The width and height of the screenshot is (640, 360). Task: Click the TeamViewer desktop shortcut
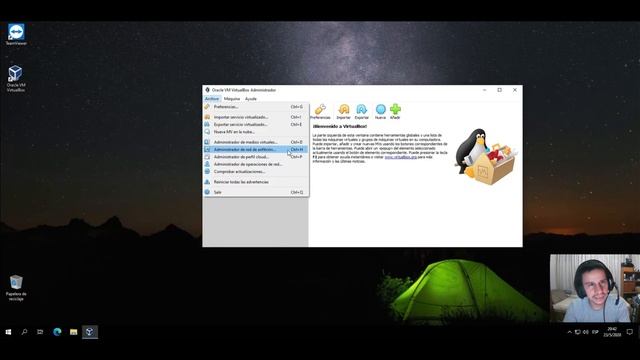tap(16, 34)
